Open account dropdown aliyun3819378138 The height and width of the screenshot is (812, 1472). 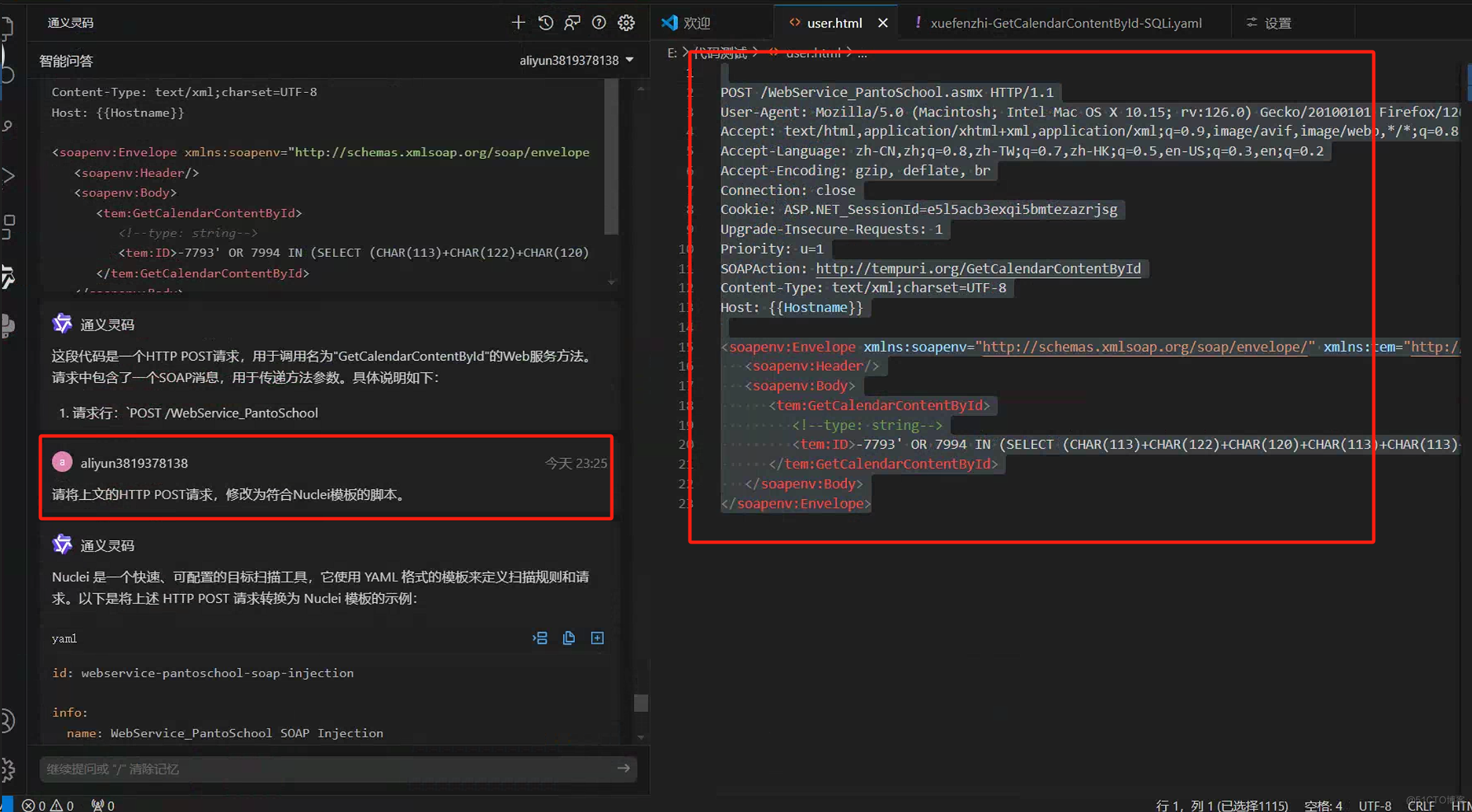[x=576, y=60]
